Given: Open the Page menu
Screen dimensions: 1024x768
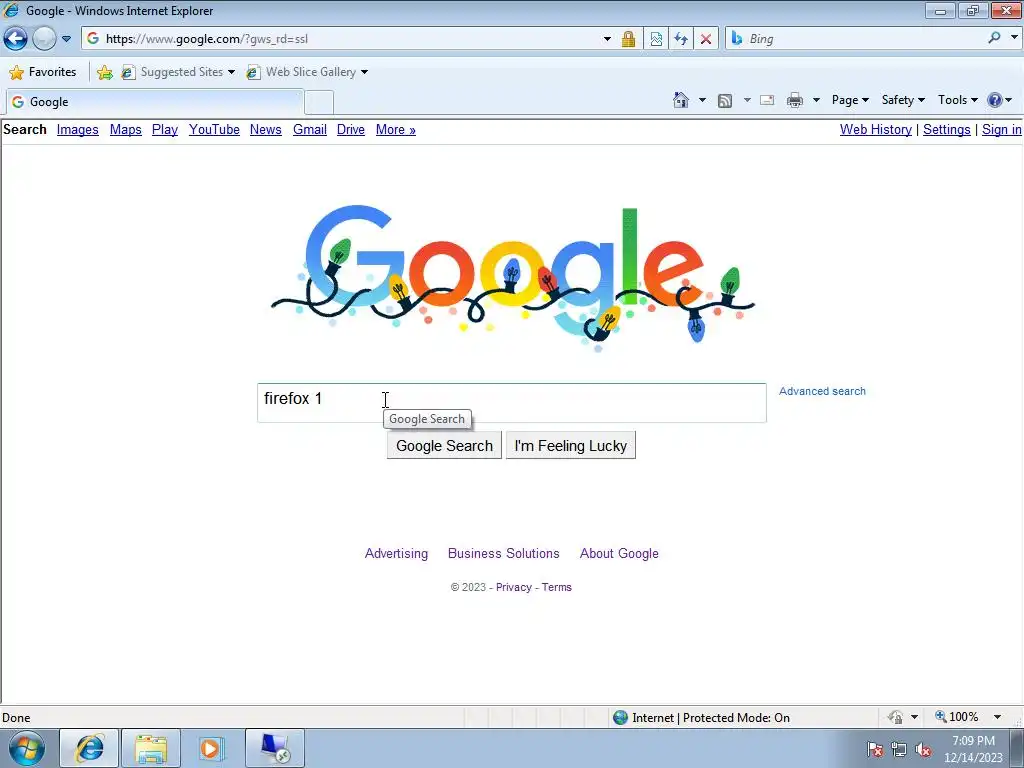Looking at the screenshot, I should click(x=850, y=100).
